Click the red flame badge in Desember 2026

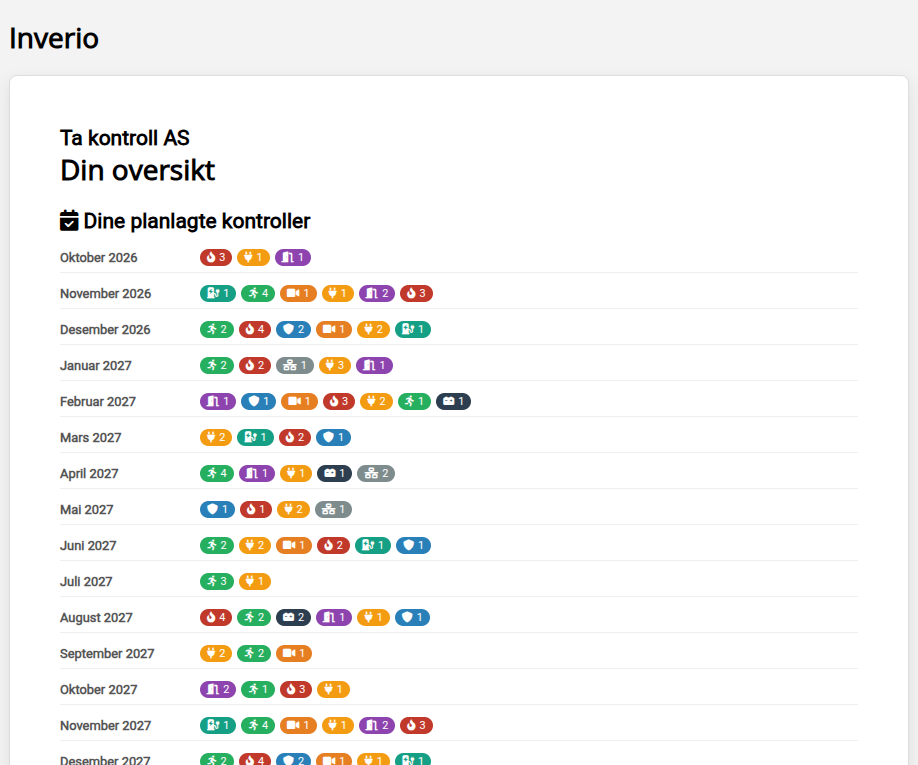point(255,330)
